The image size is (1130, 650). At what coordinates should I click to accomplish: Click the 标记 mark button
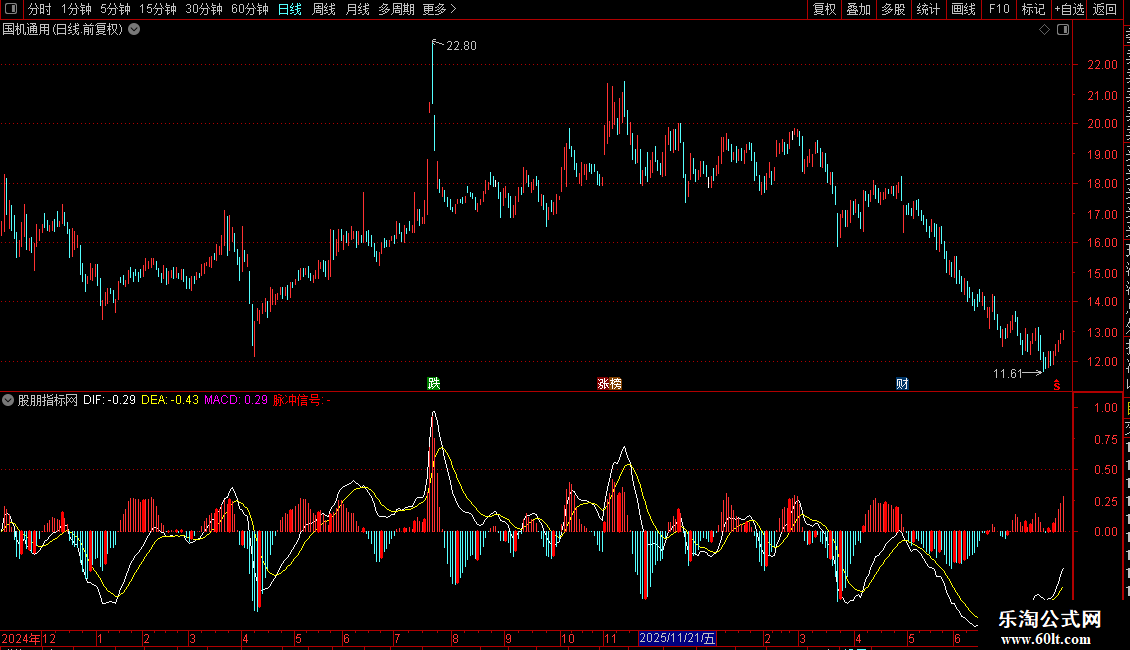(1033, 9)
